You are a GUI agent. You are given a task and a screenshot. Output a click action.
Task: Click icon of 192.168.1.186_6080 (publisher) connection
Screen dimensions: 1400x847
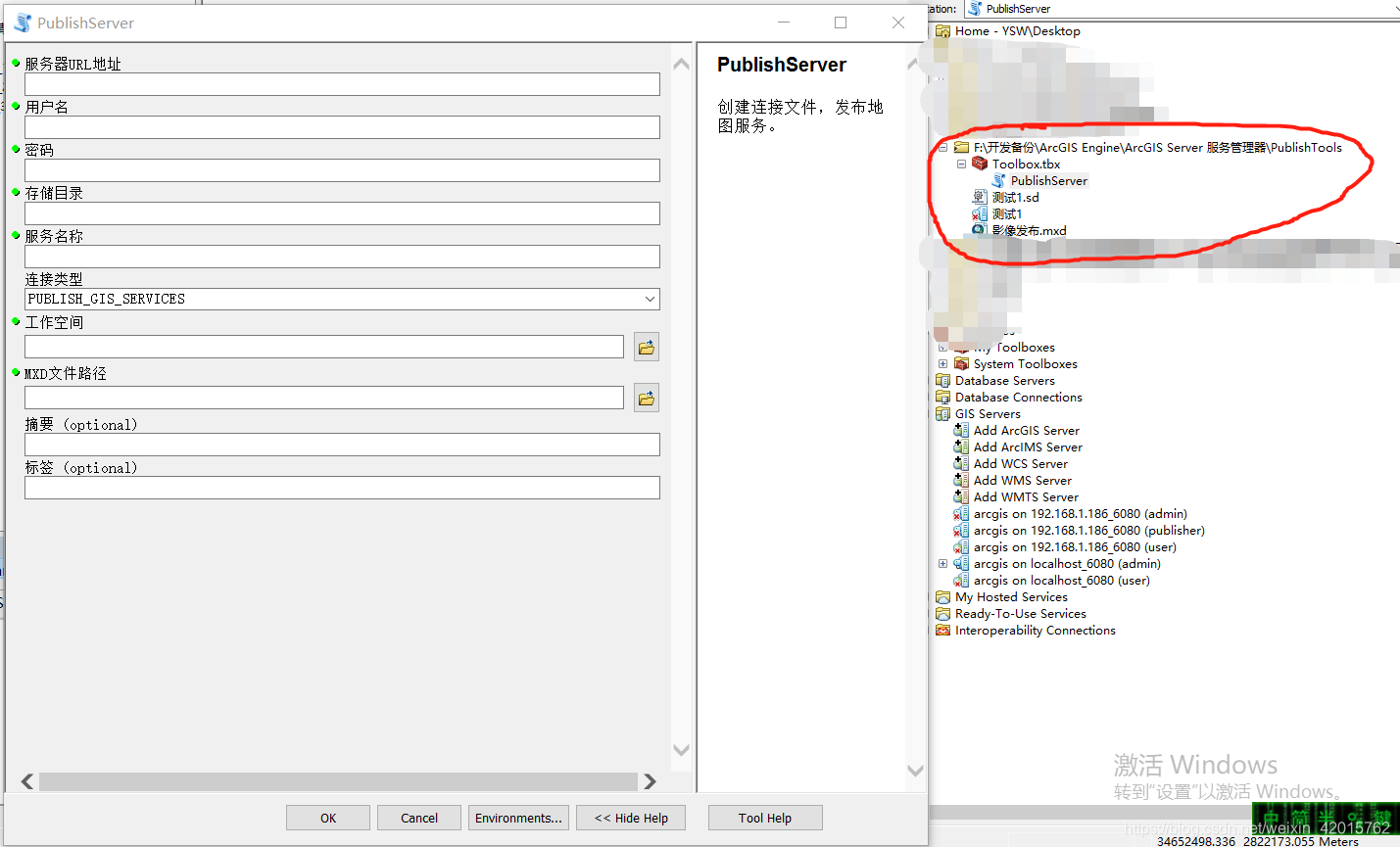tap(961, 530)
